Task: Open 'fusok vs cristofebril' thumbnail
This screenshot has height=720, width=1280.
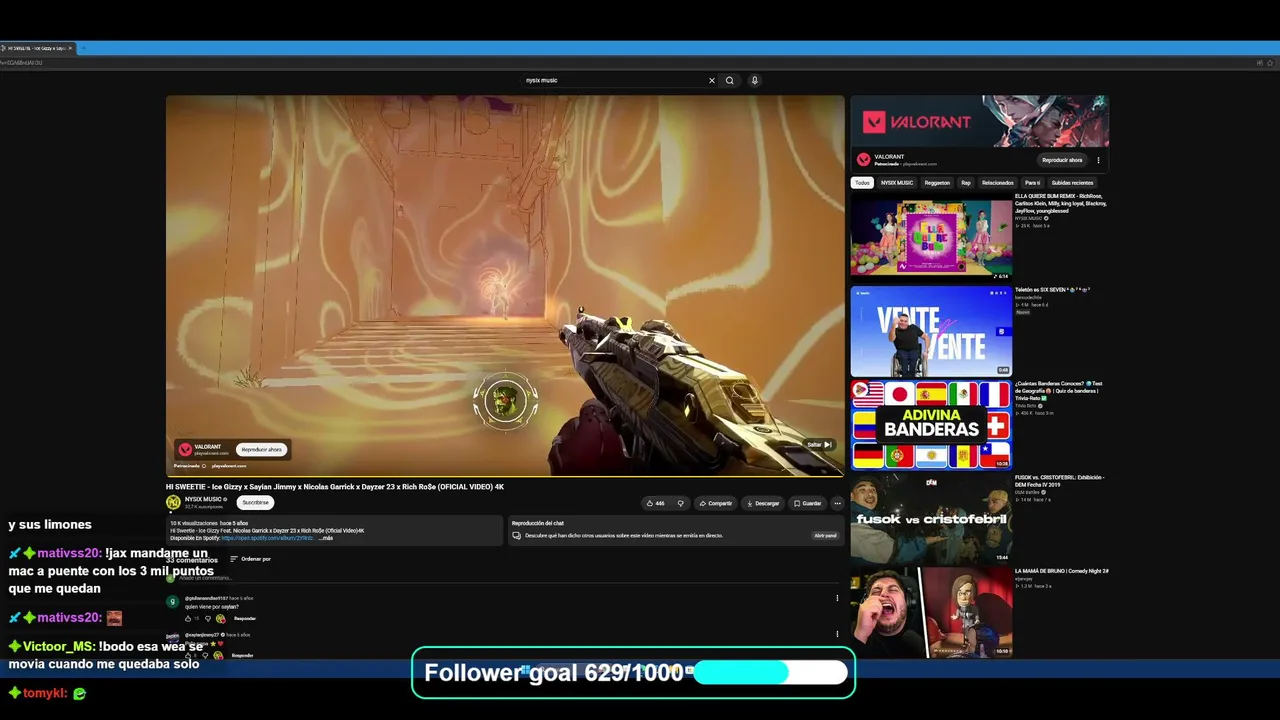Action: (931, 518)
